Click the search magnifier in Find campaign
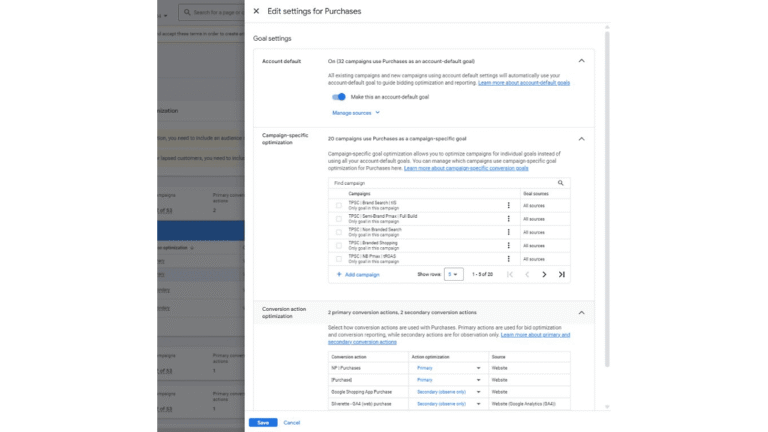Viewport: 768px width, 432px height. (560, 183)
